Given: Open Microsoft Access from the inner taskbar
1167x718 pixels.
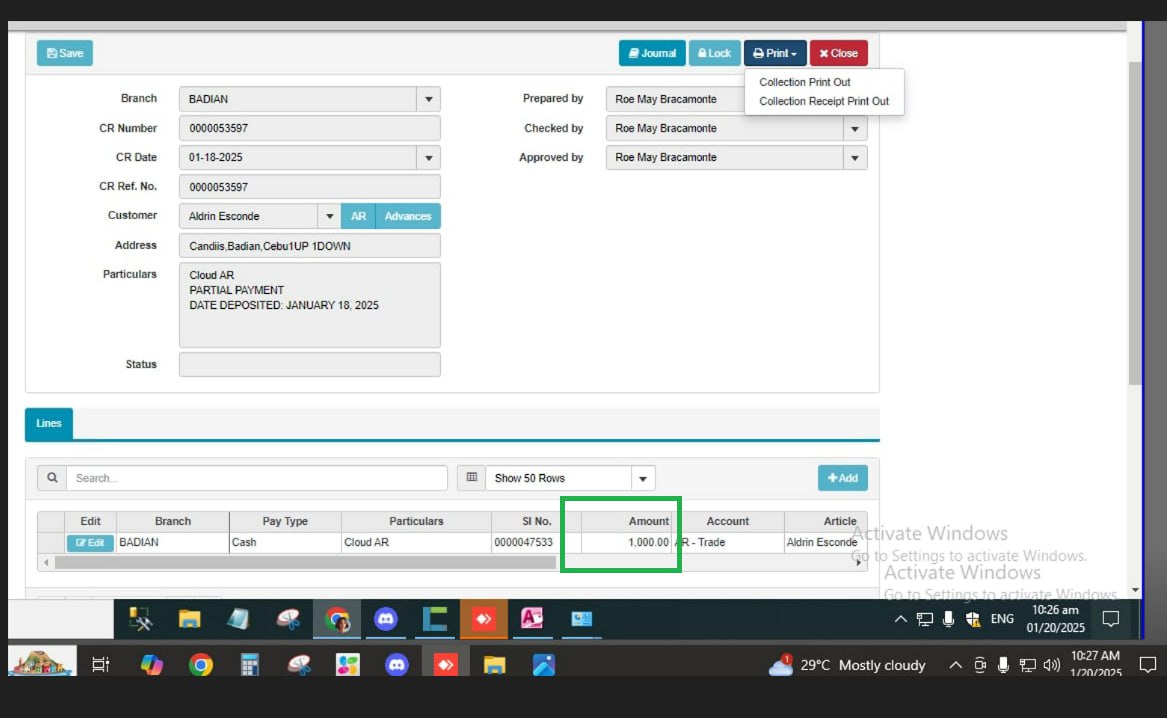Looking at the screenshot, I should coord(532,620).
